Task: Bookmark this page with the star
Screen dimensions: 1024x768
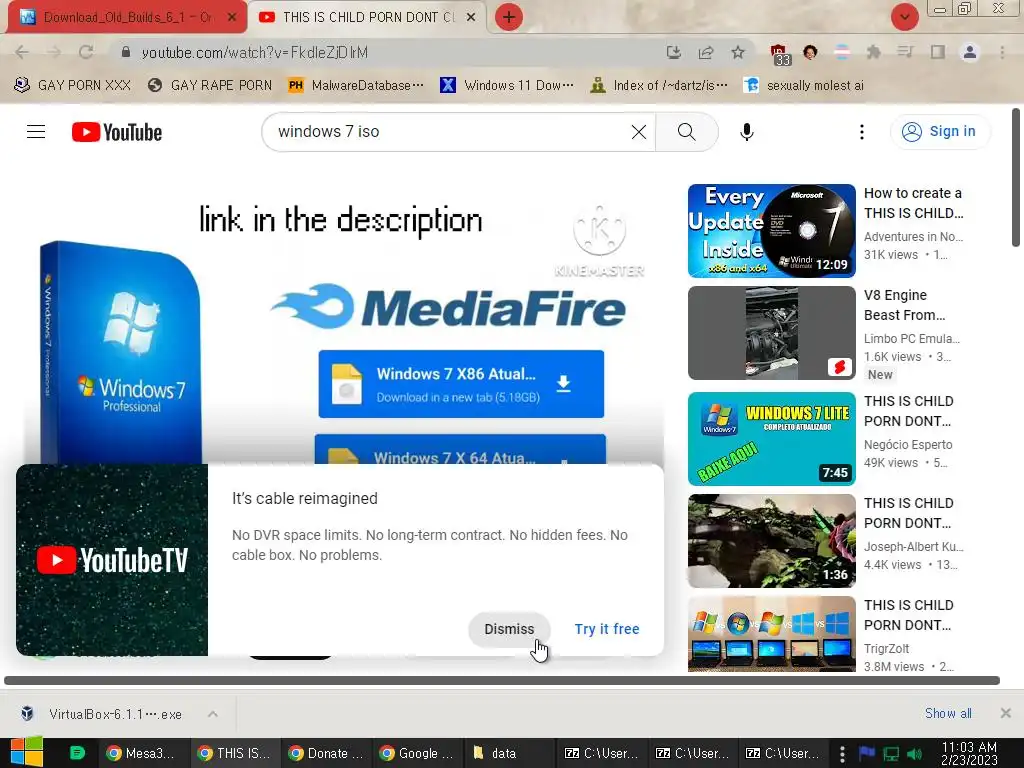Action: pyautogui.click(x=738, y=52)
